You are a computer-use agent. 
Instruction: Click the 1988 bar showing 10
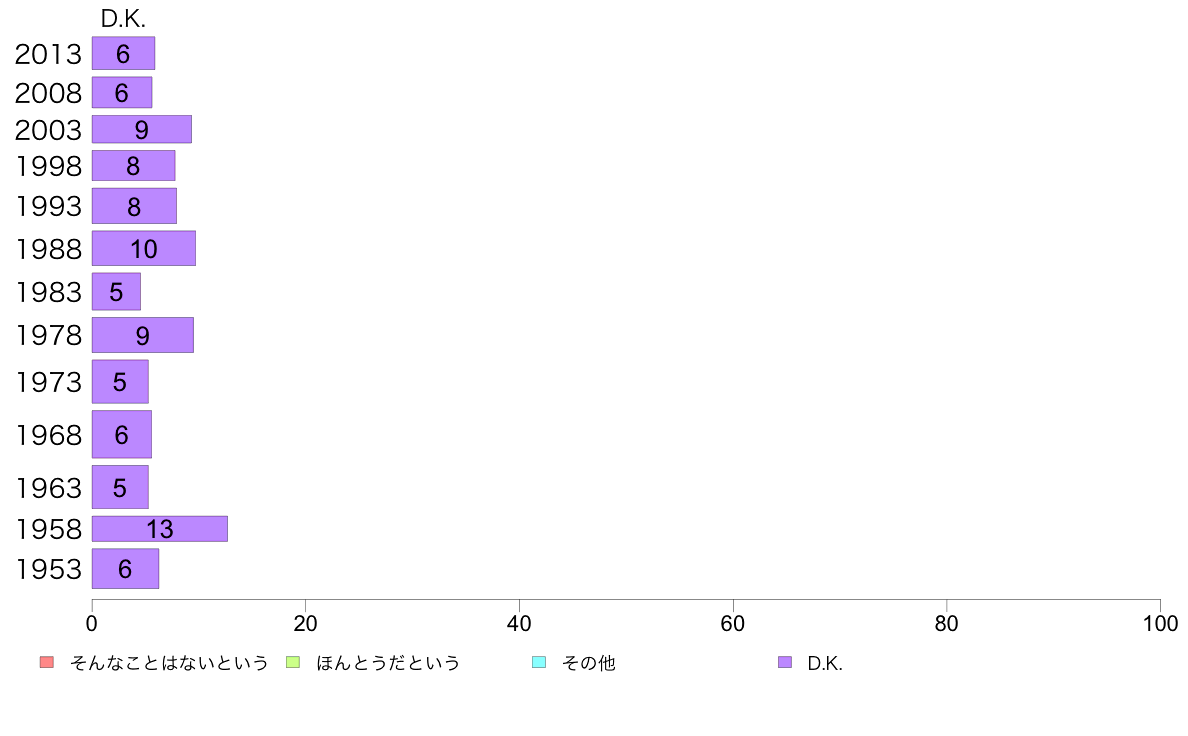144,249
